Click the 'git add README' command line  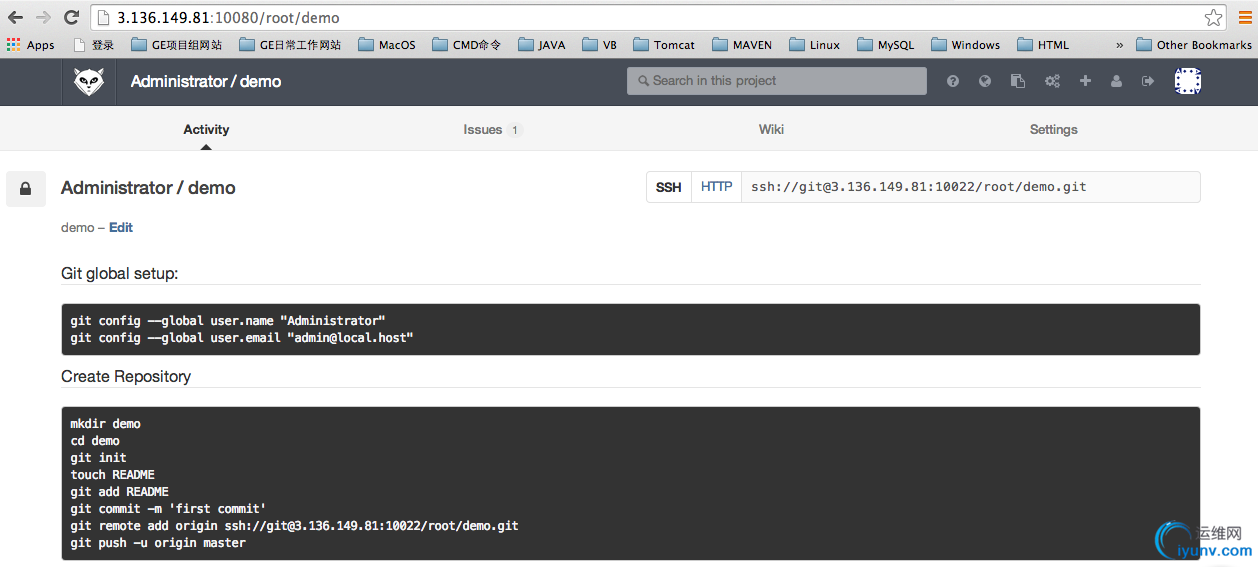pos(119,492)
